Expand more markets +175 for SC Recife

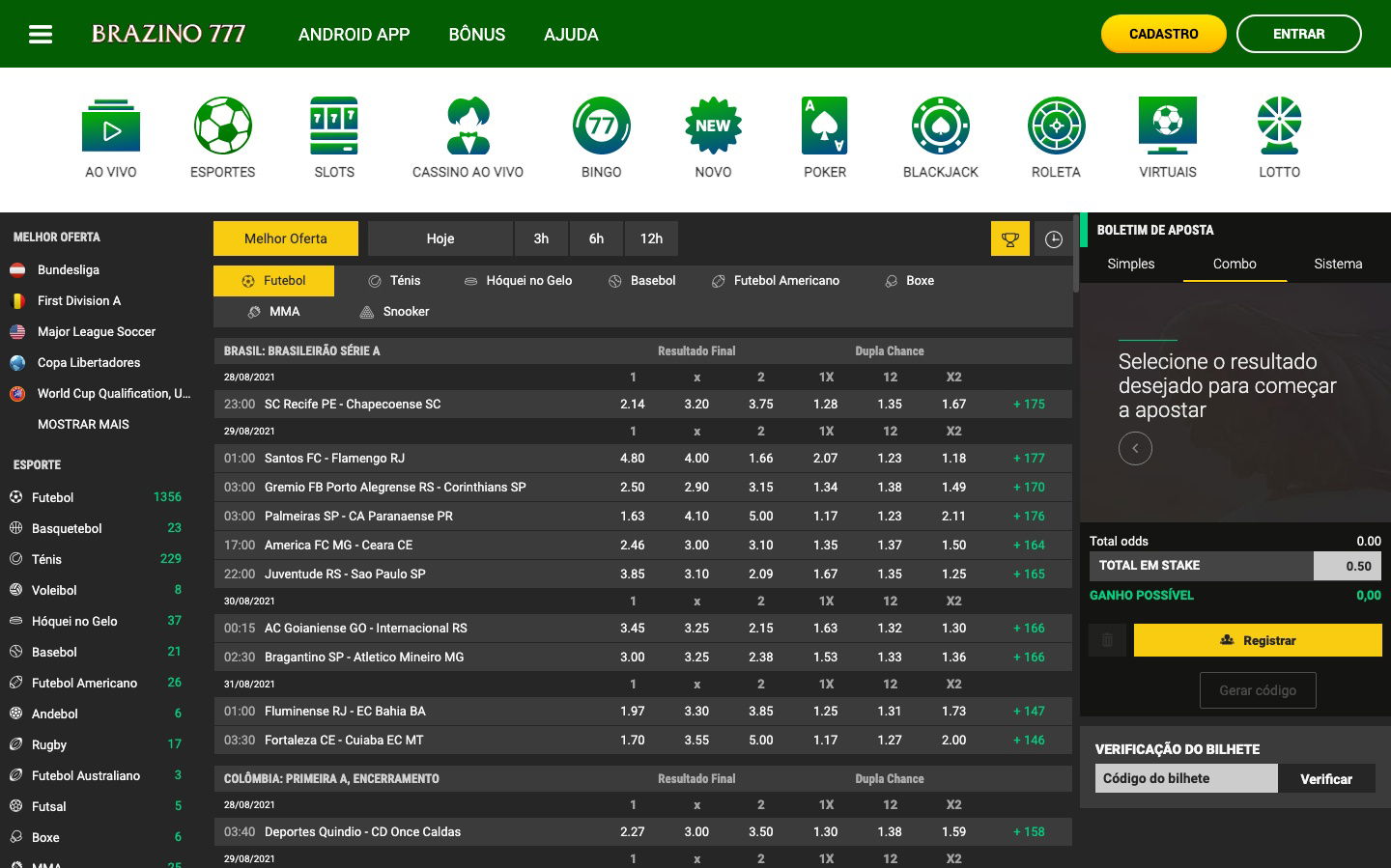point(1029,405)
